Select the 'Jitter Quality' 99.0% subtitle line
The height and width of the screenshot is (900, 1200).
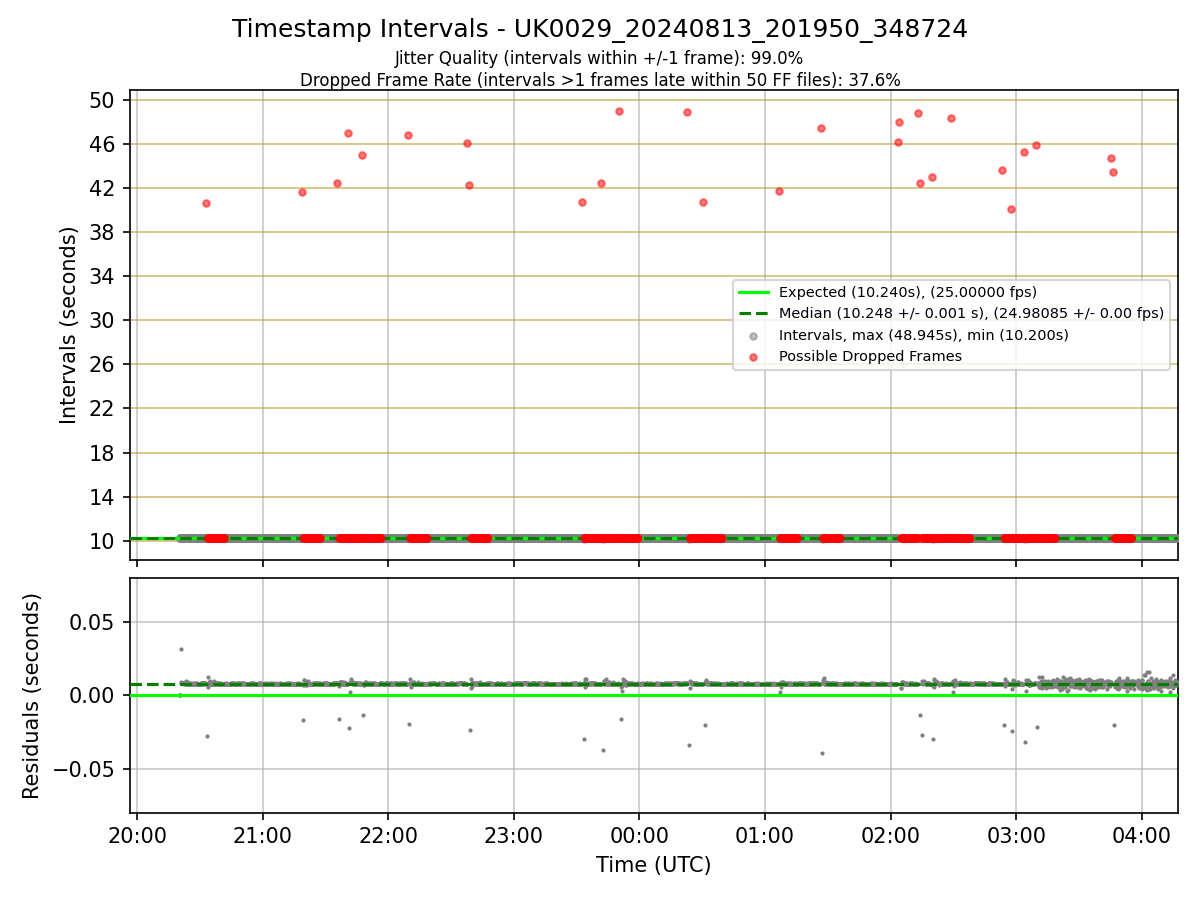(599, 58)
